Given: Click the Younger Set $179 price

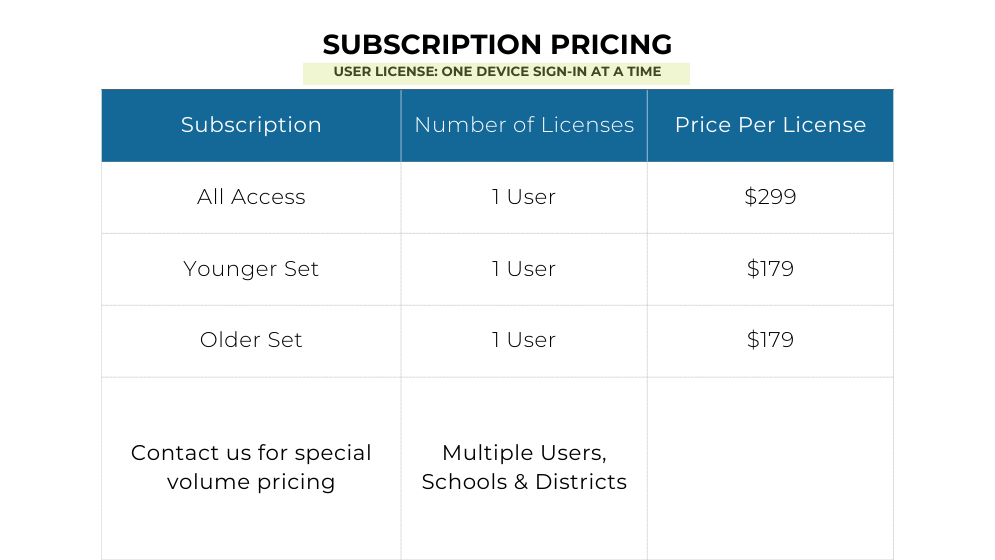Looking at the screenshot, I should [770, 269].
